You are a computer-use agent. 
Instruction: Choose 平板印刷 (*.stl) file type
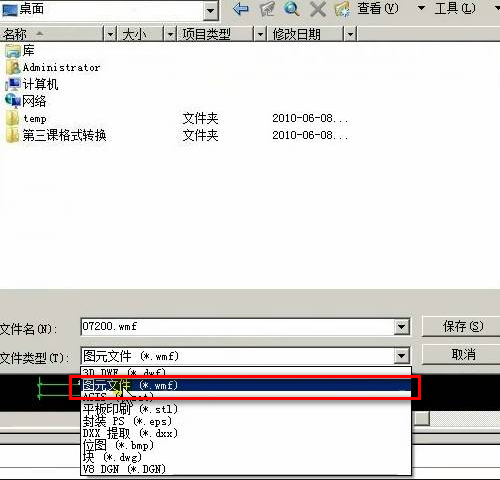pyautogui.click(x=246, y=409)
